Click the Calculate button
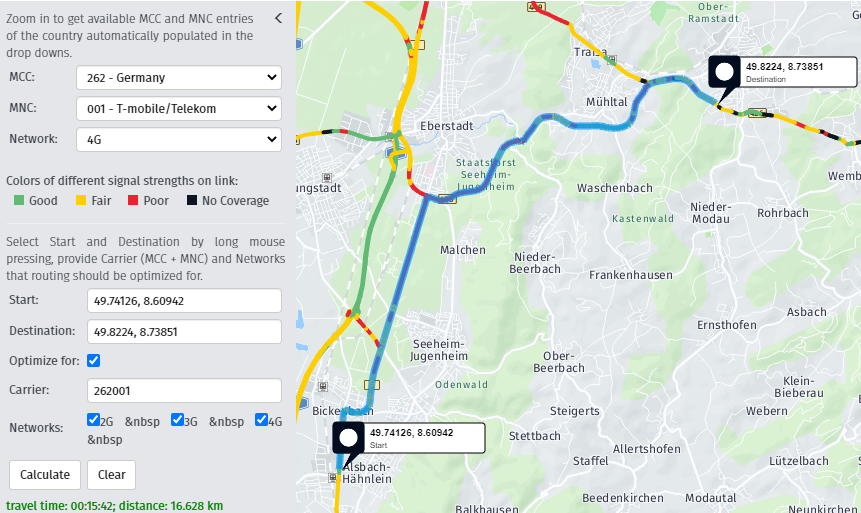This screenshot has width=861, height=513. (45, 475)
